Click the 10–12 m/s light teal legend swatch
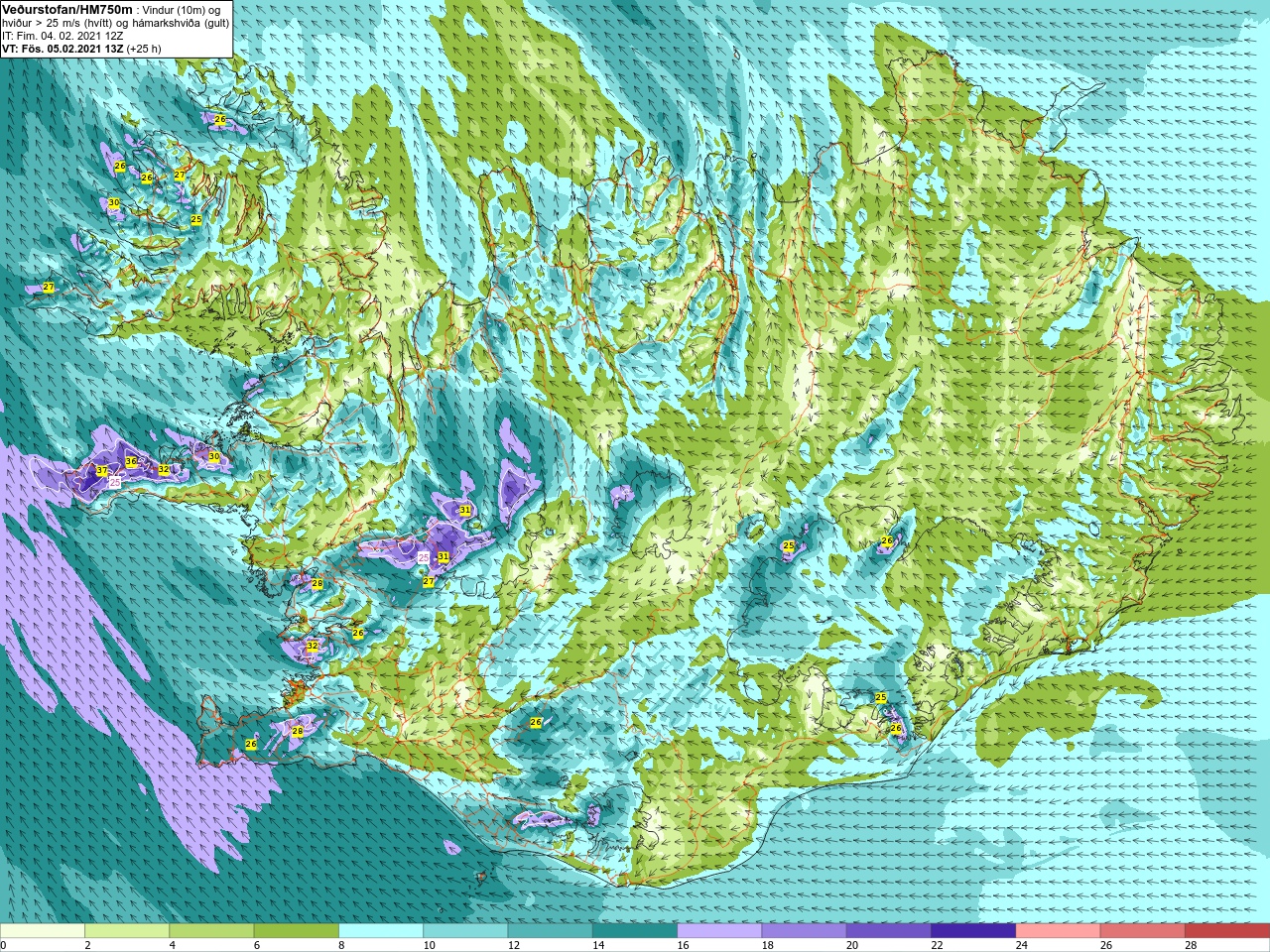This screenshot has width=1270, height=952. click(x=465, y=930)
